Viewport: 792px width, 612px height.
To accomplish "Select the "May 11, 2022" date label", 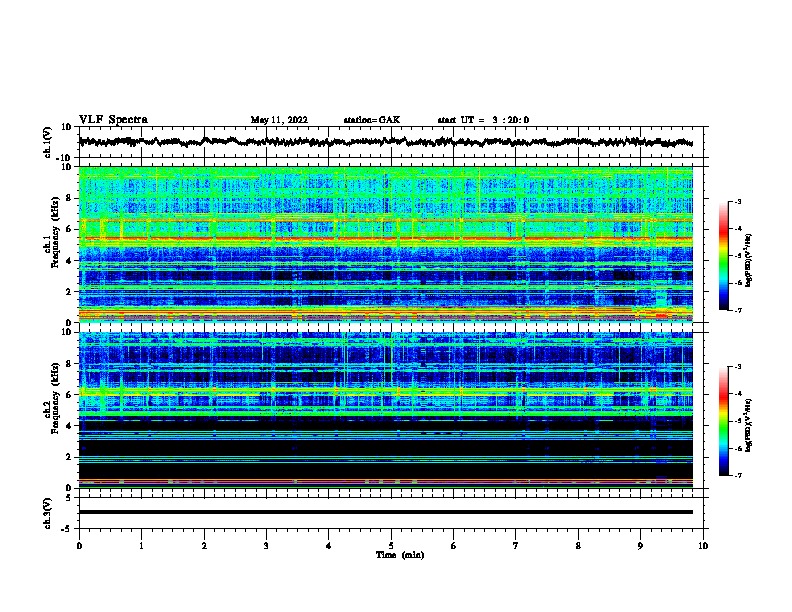I will click(279, 120).
